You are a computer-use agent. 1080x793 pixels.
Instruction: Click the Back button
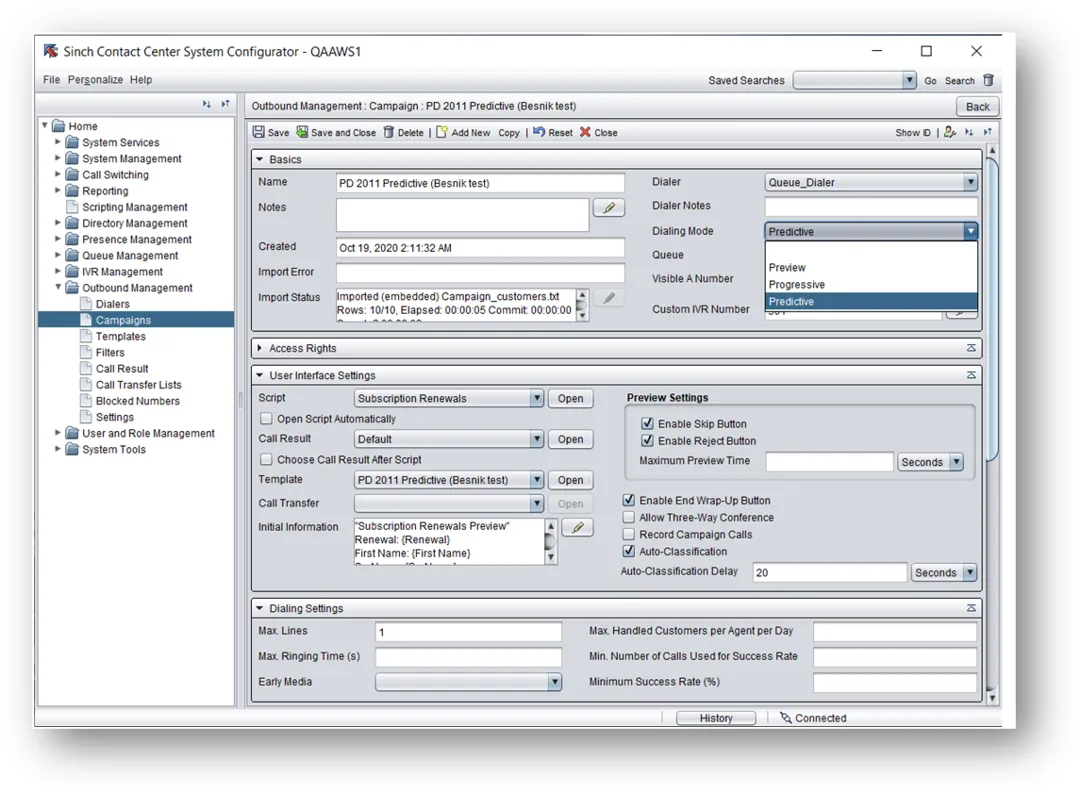click(x=977, y=106)
